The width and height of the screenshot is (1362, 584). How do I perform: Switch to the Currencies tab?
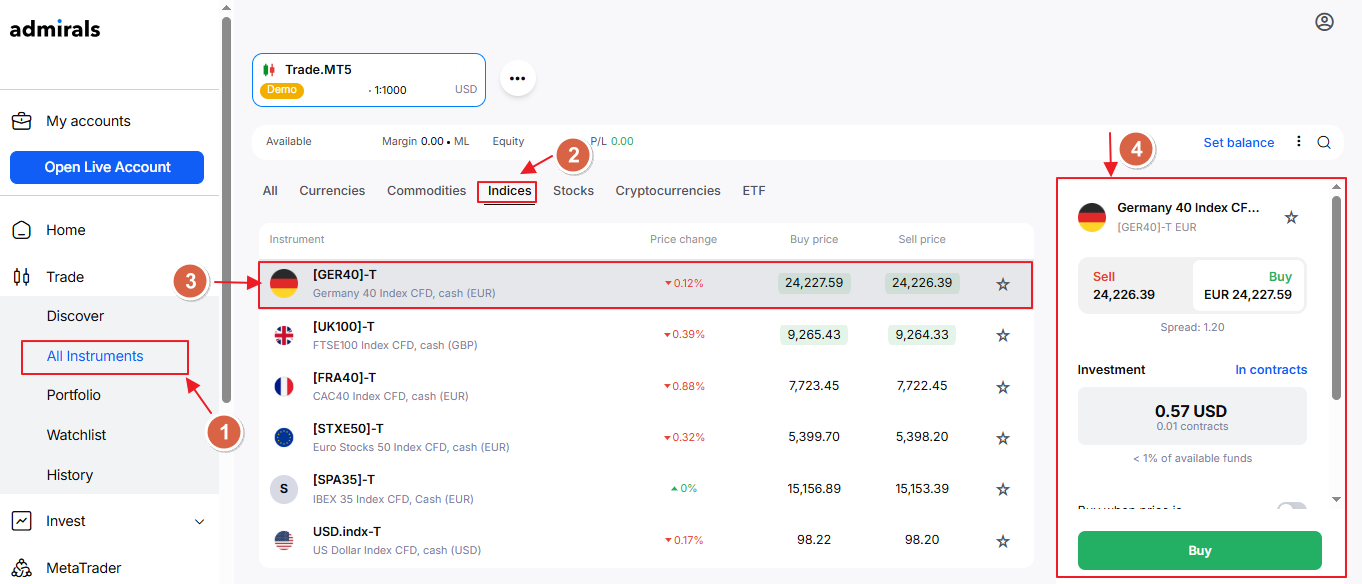332,191
